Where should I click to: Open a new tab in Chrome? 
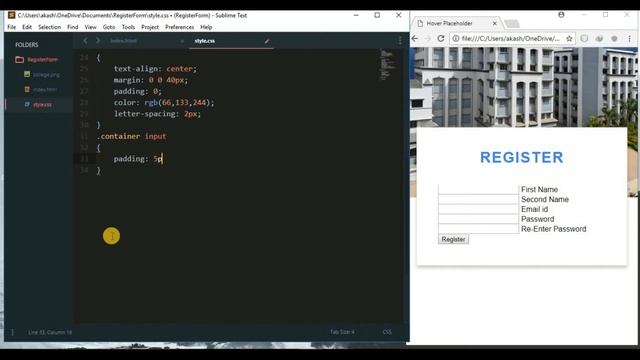pyautogui.click(x=512, y=23)
